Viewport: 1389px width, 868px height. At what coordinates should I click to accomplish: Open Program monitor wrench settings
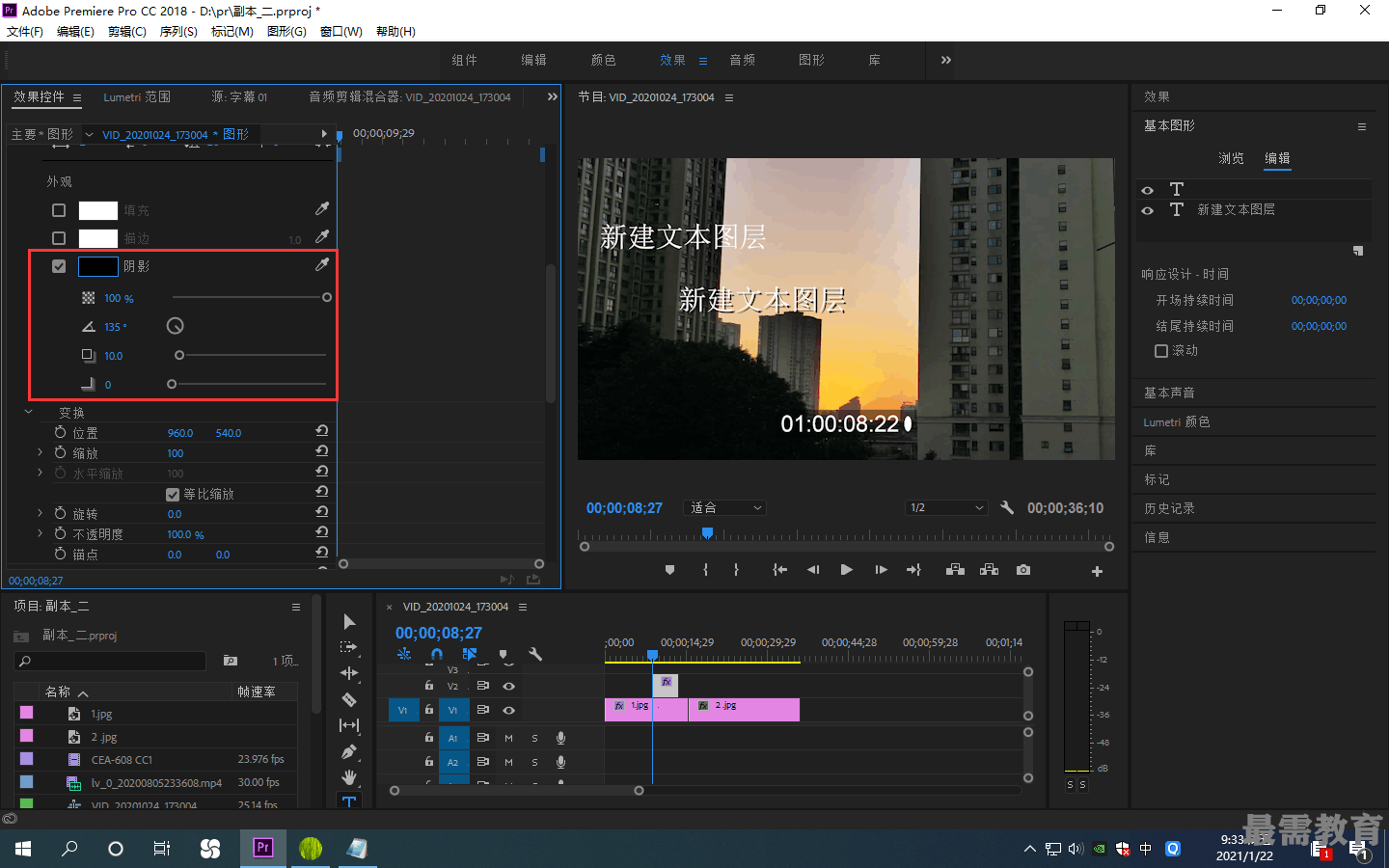1007,507
